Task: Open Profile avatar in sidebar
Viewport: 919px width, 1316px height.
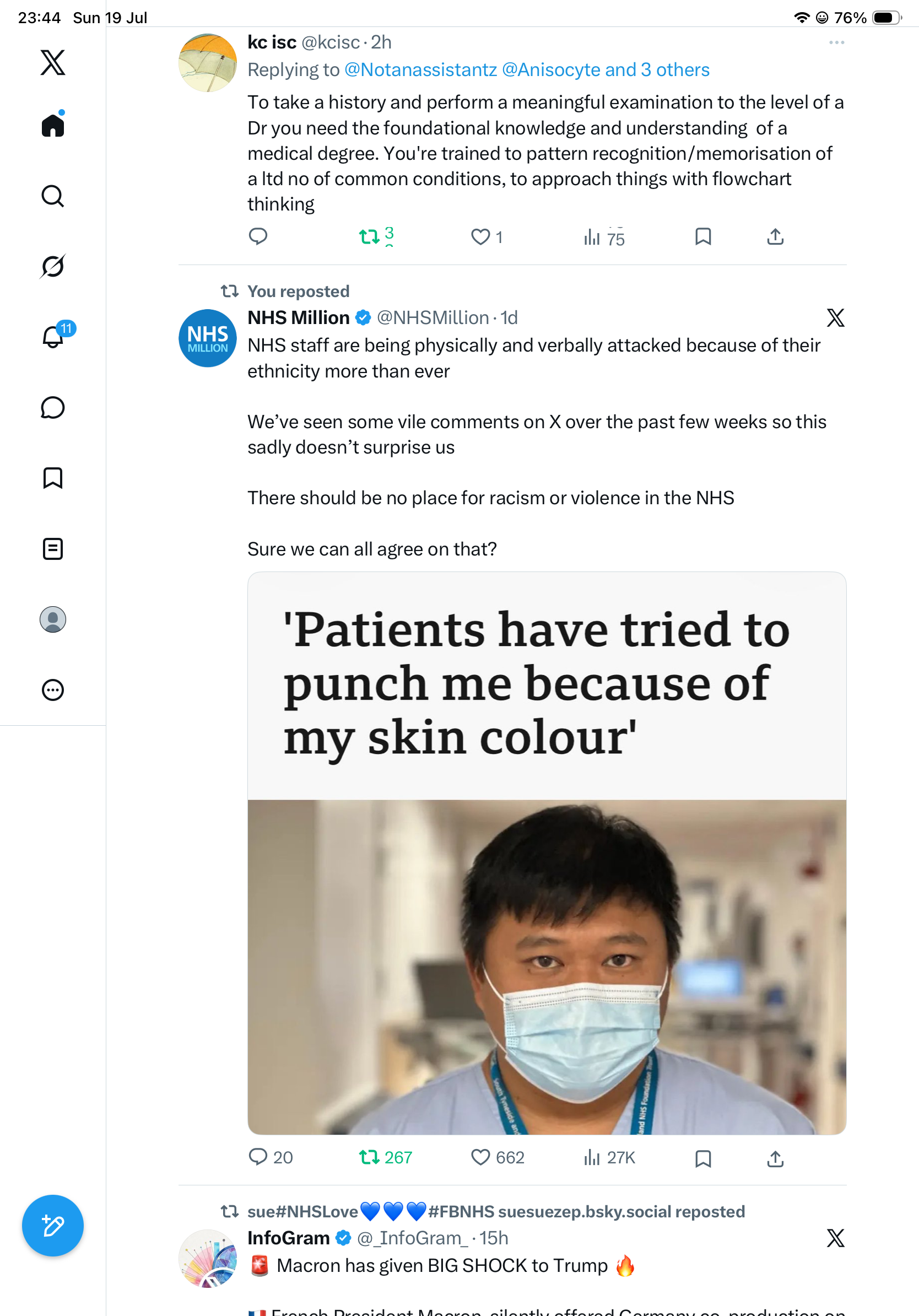Action: pos(53,619)
